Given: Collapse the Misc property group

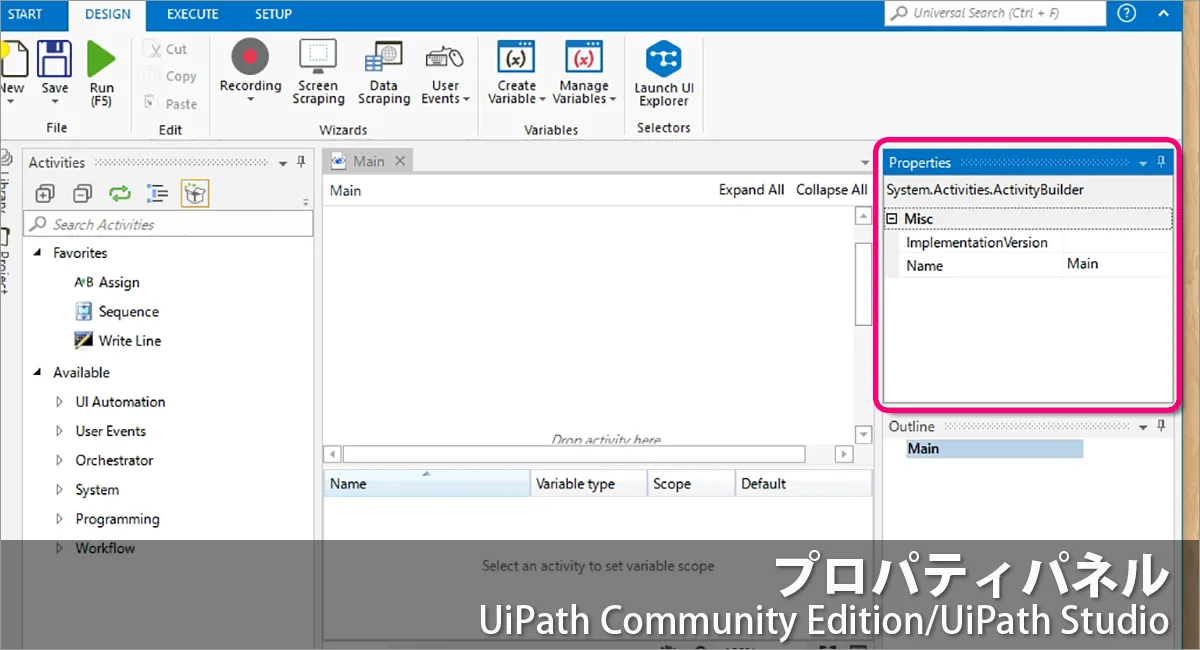Looking at the screenshot, I should (x=892, y=218).
